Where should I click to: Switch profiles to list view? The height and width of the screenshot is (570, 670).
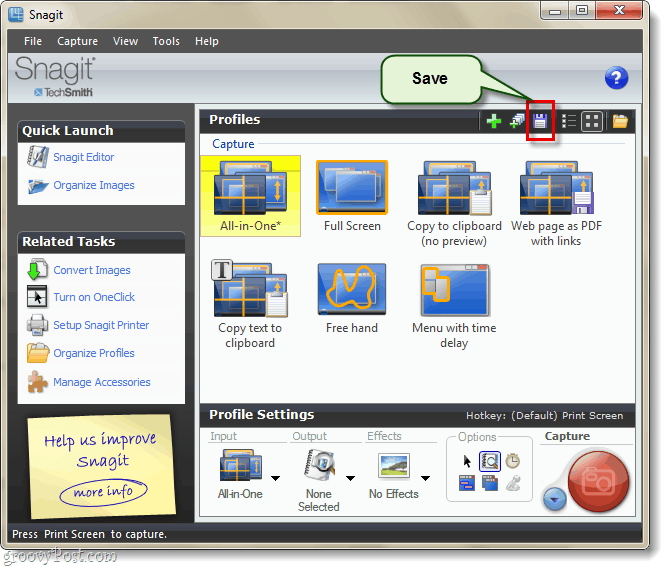click(x=569, y=121)
